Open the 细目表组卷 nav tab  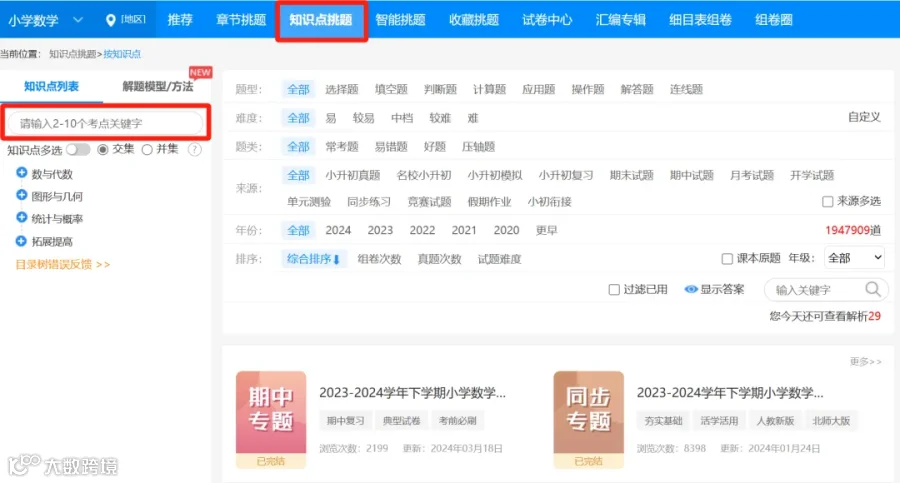[700, 20]
